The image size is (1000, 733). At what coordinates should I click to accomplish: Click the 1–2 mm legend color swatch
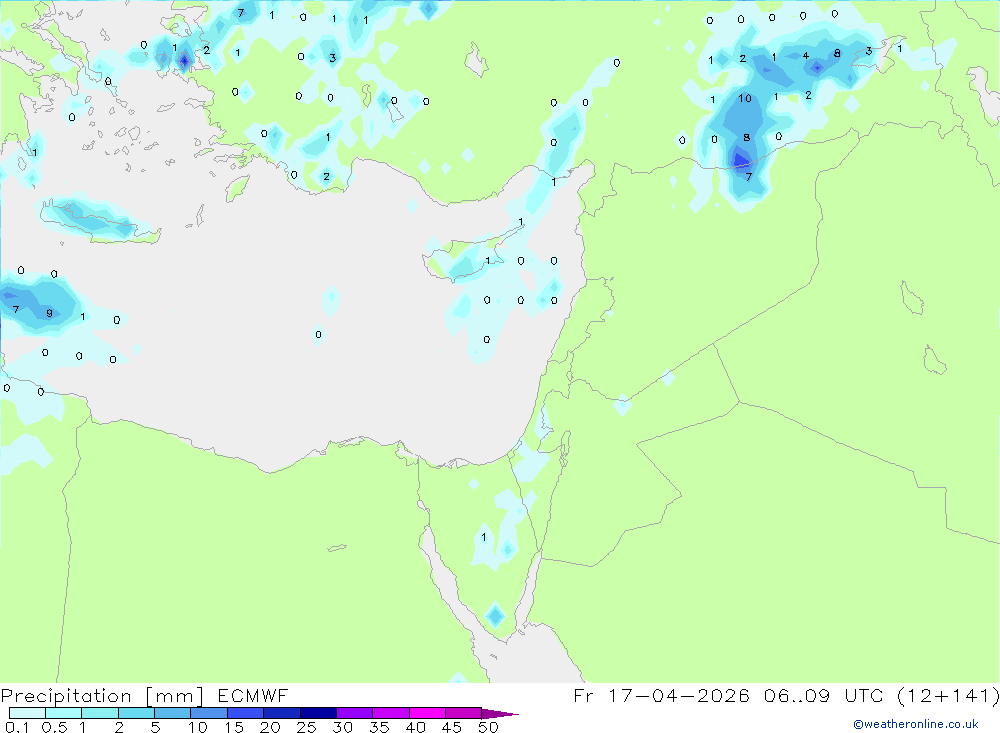tap(99, 713)
